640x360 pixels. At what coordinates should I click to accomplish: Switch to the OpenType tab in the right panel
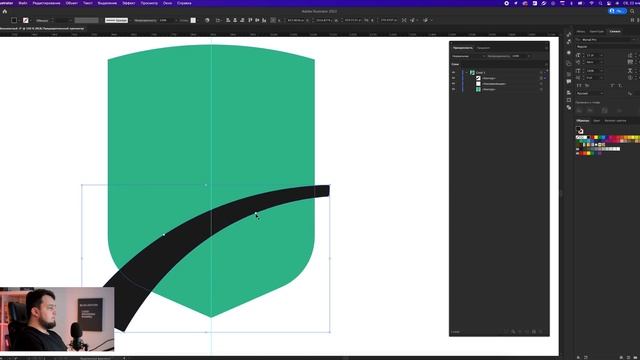click(x=596, y=31)
